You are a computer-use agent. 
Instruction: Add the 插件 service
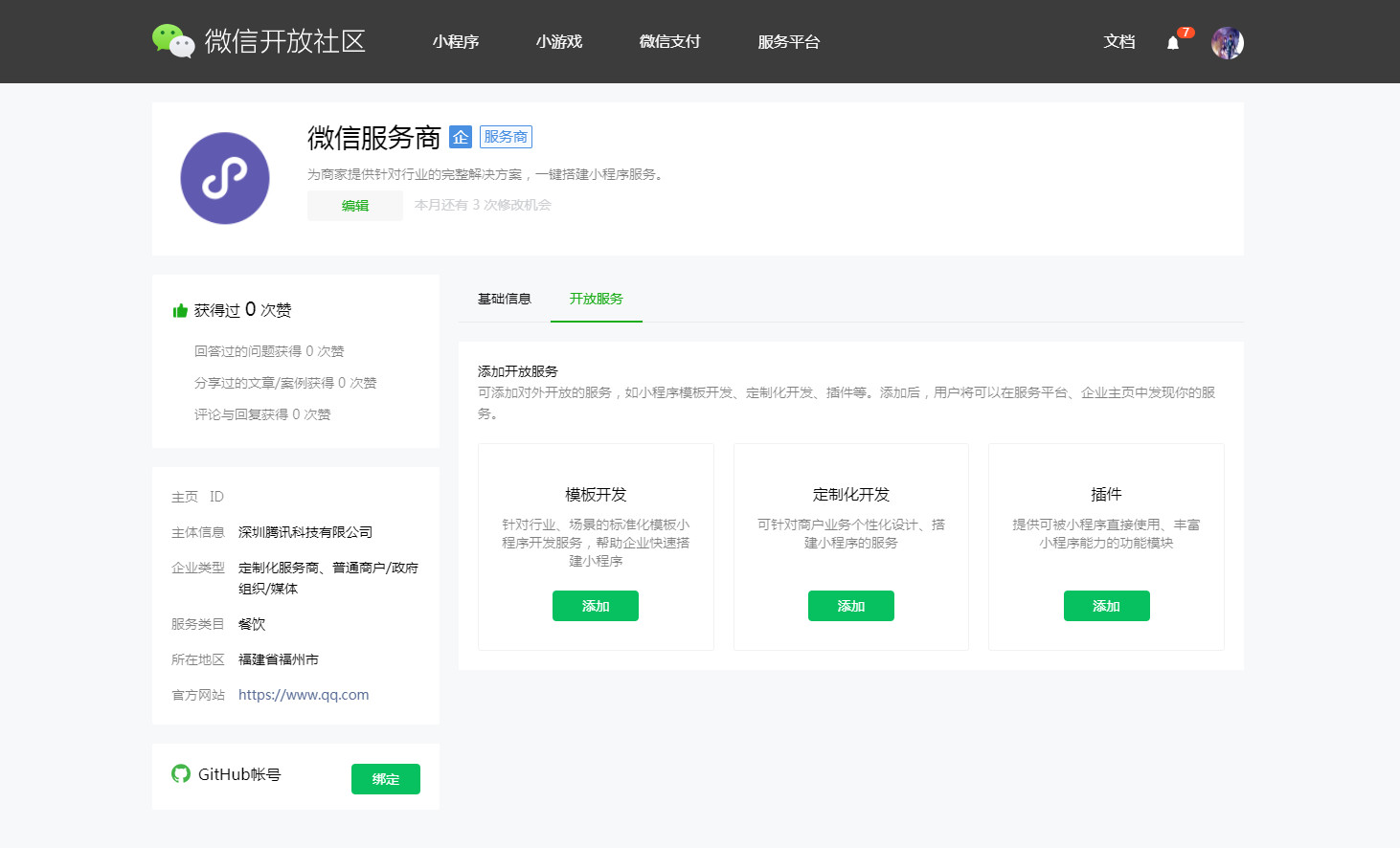[1107, 606]
